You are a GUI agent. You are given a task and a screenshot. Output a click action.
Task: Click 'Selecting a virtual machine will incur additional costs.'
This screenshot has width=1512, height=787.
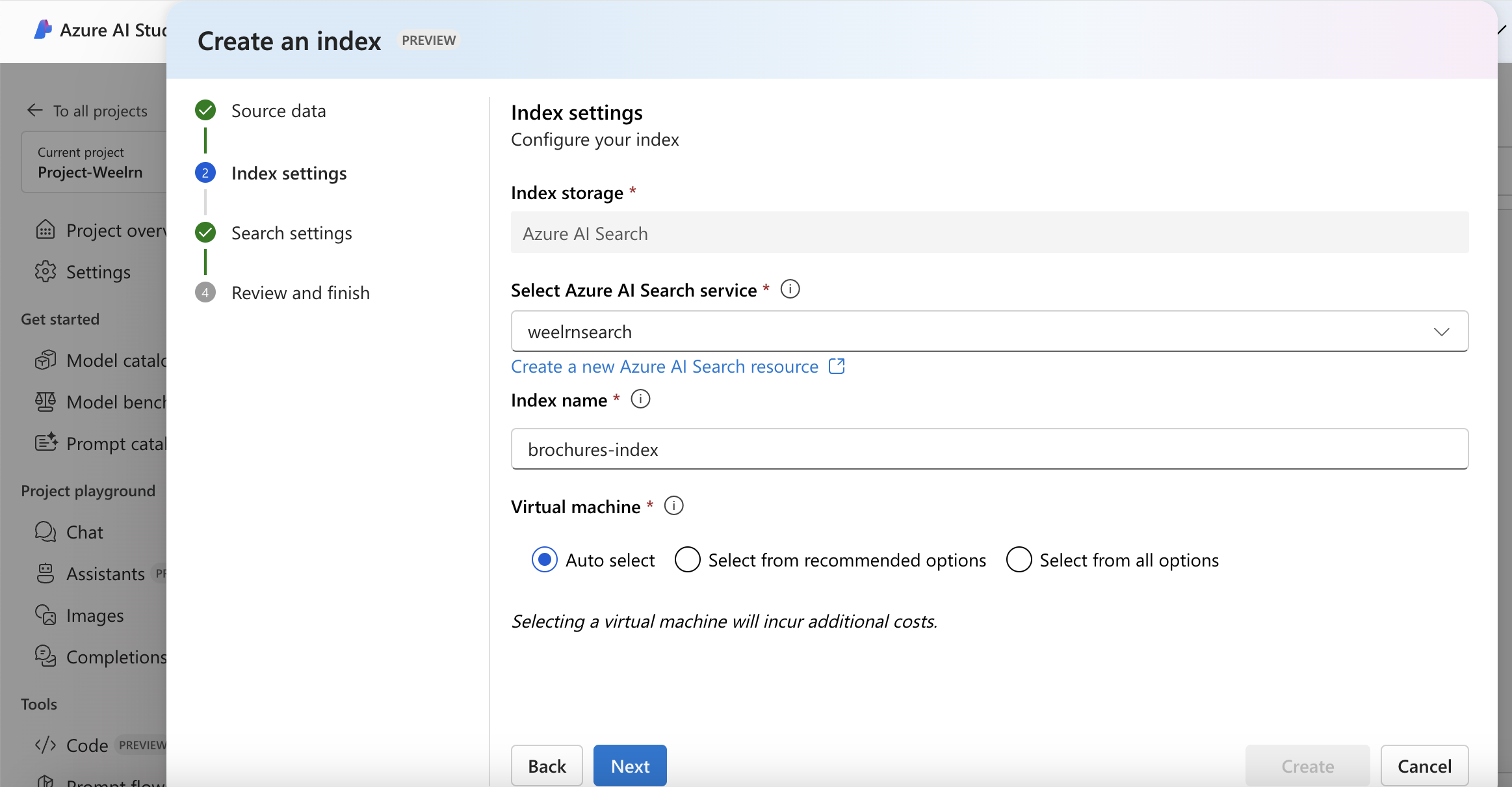click(x=724, y=621)
